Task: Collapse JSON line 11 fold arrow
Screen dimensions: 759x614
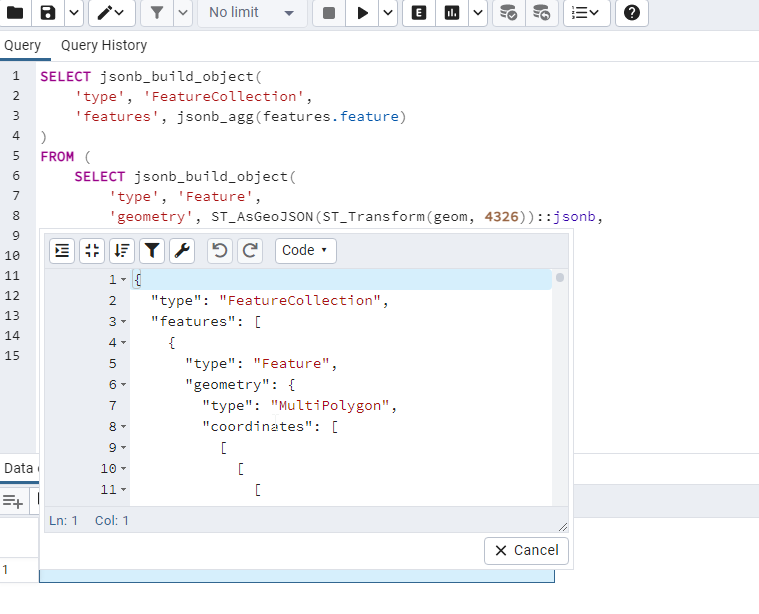Action: click(123, 490)
